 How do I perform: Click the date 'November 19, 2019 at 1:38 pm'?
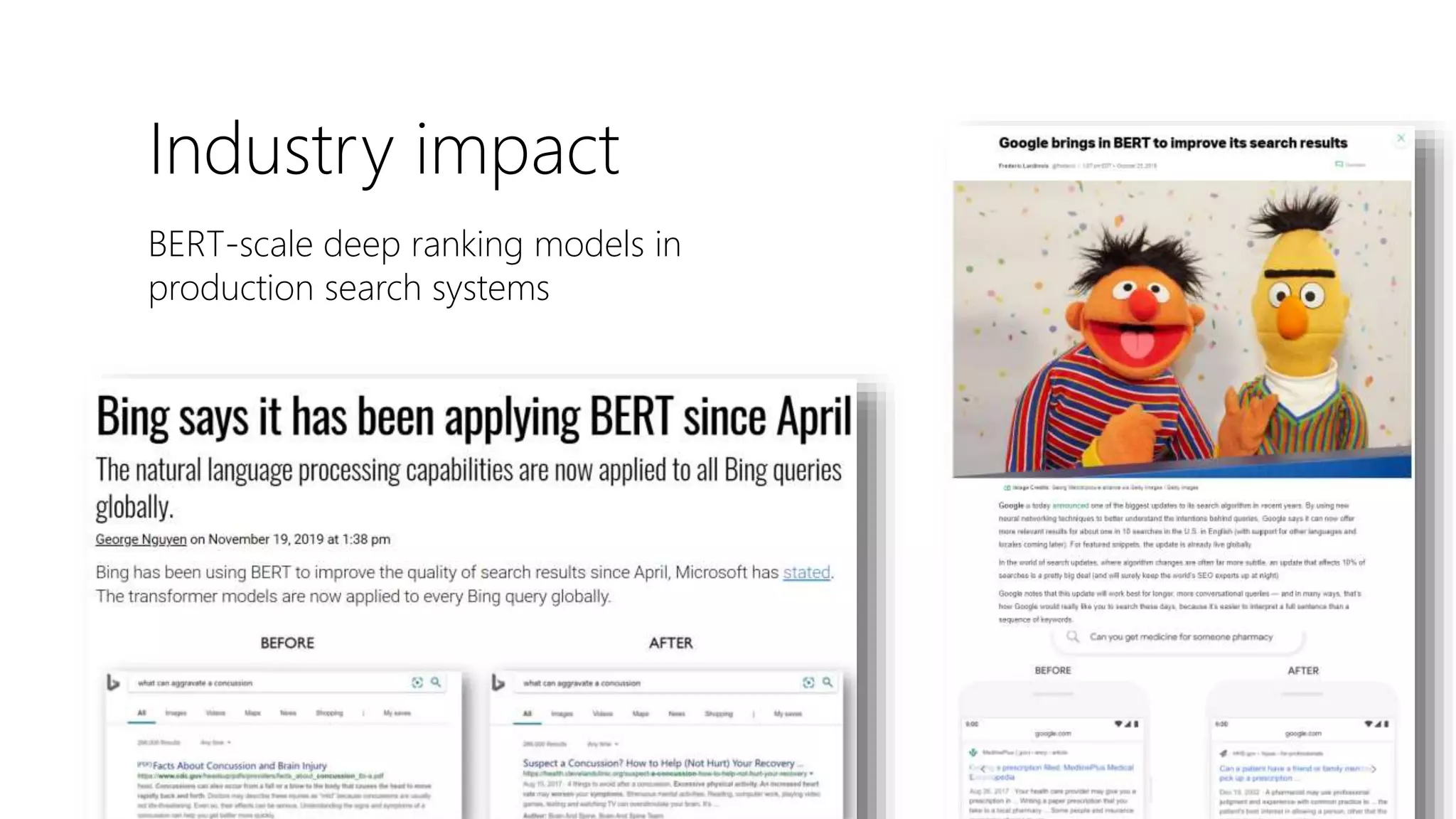299,539
